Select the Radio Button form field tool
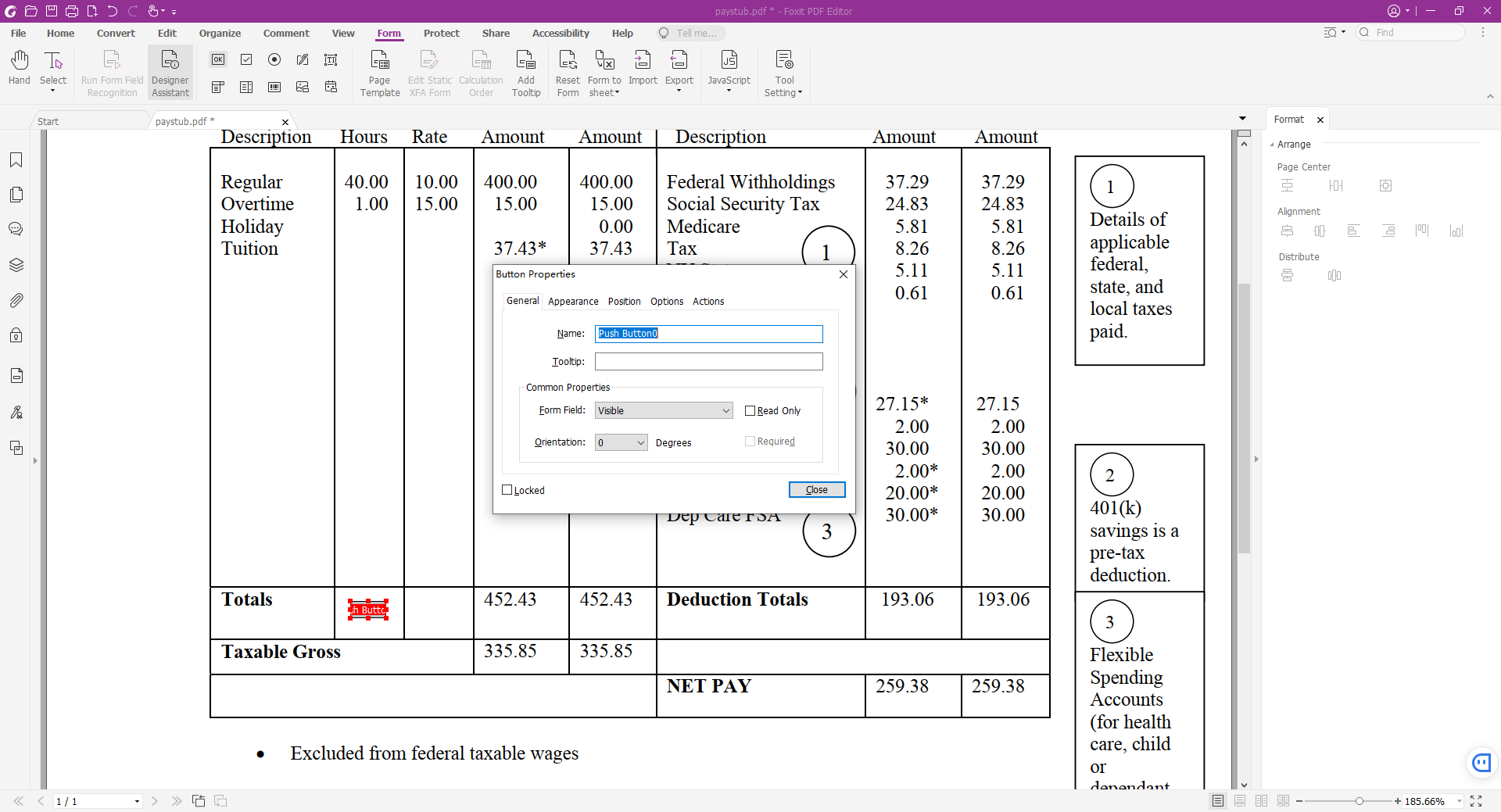The width and height of the screenshot is (1501, 812). (x=274, y=59)
